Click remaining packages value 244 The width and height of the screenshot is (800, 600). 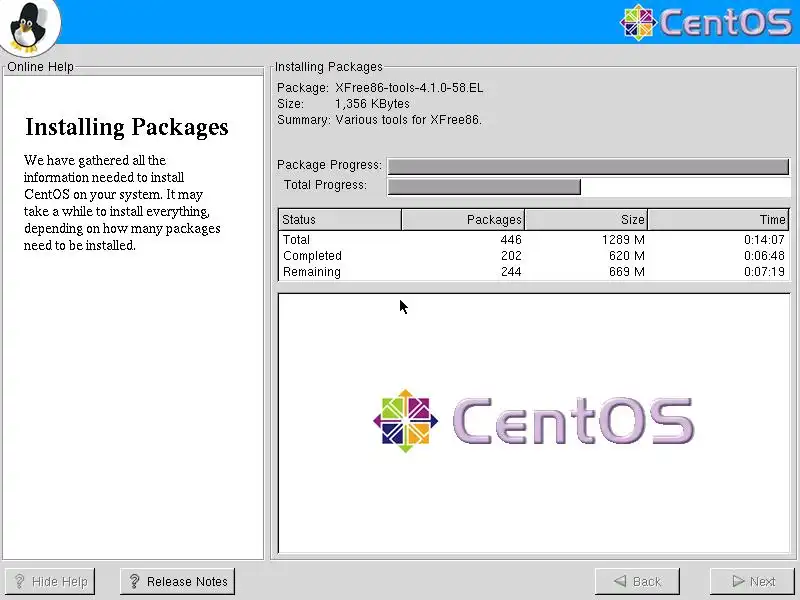511,271
